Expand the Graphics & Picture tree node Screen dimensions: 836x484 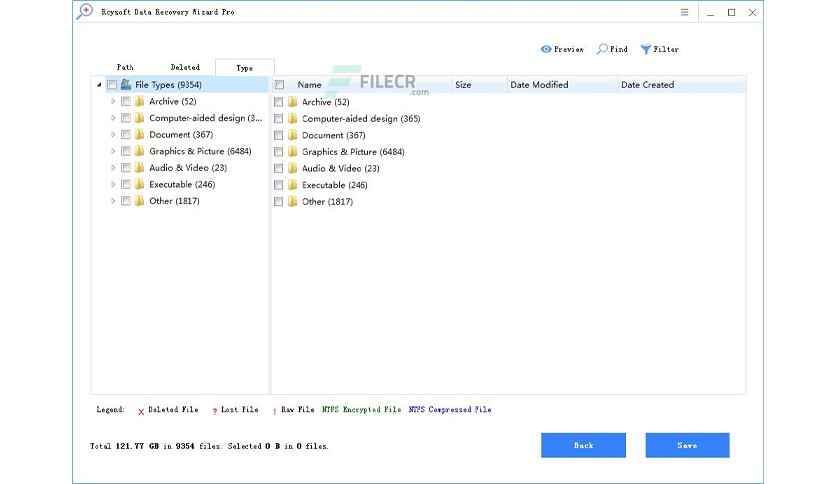point(113,151)
